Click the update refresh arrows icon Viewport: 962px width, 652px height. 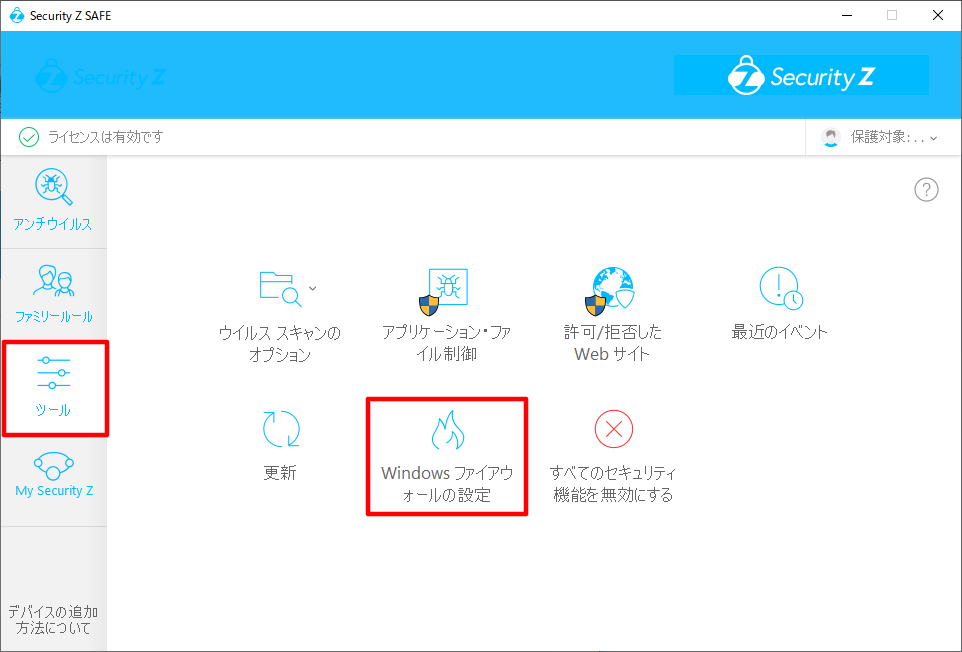point(280,428)
